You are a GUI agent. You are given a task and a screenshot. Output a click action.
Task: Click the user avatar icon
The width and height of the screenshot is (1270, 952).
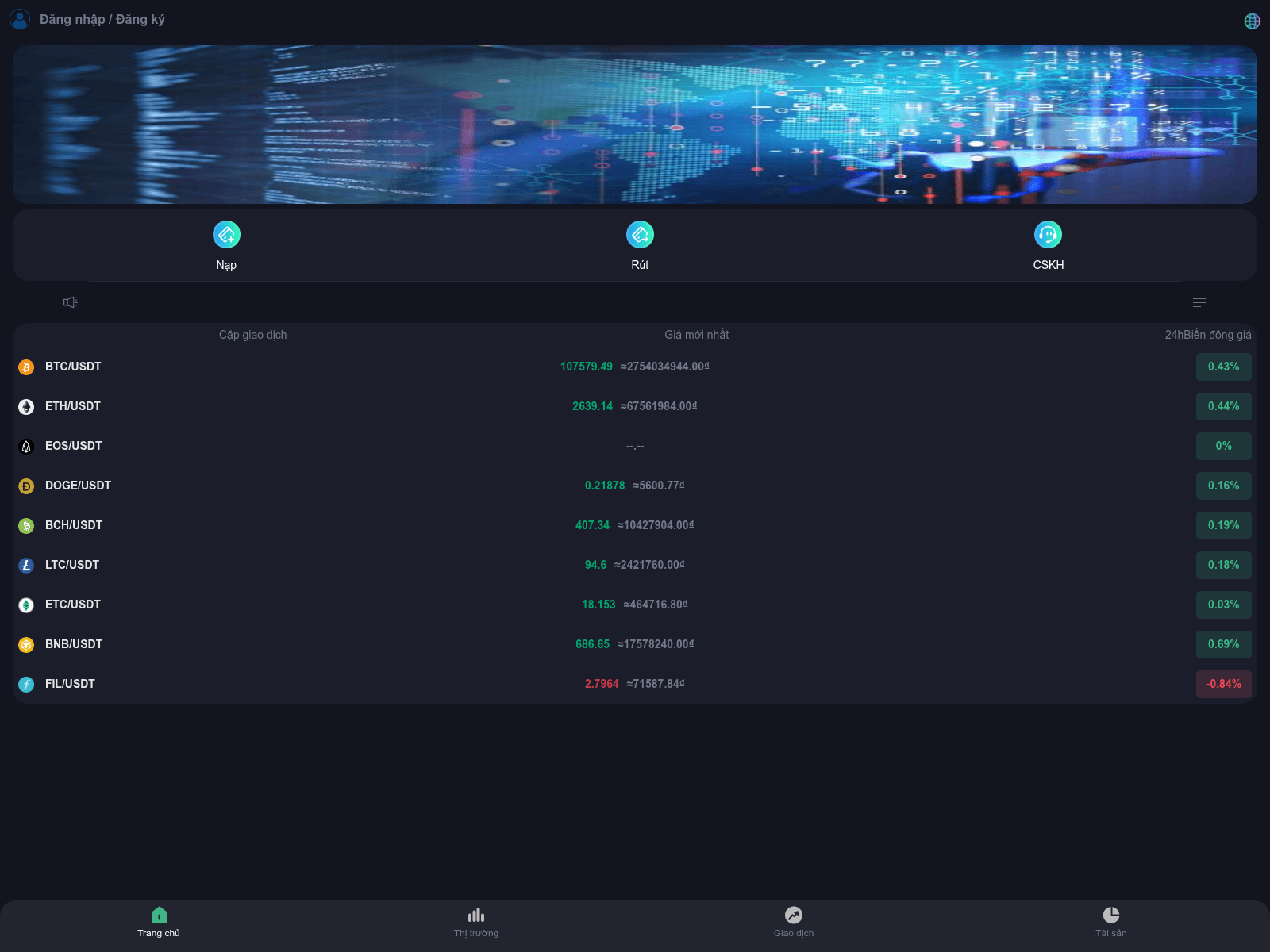click(20, 19)
